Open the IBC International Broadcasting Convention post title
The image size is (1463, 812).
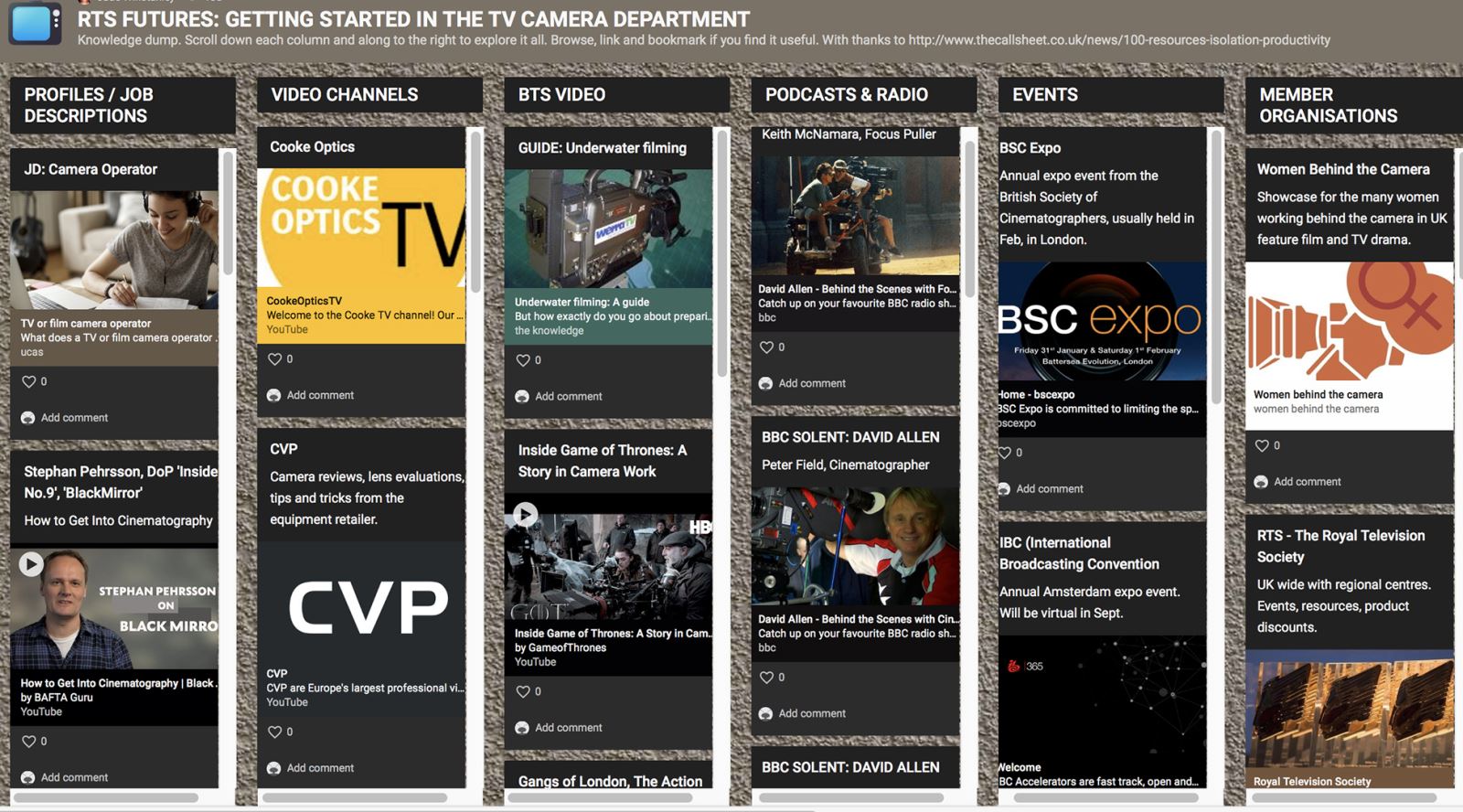tap(1079, 553)
